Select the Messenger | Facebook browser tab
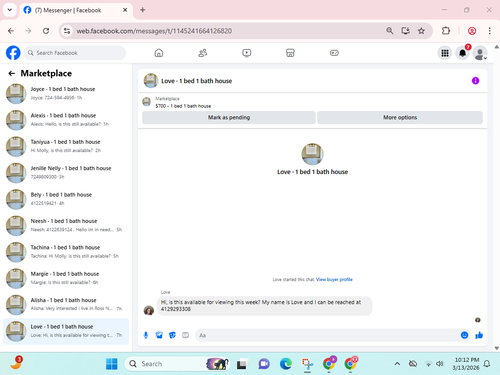Image resolution: width=500 pixels, height=375 pixels. pyautogui.click(x=76, y=10)
